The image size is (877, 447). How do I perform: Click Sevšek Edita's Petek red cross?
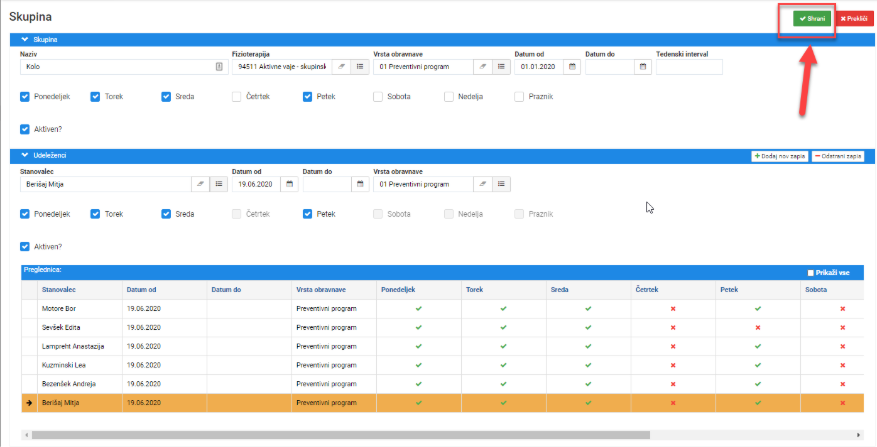coord(758,327)
